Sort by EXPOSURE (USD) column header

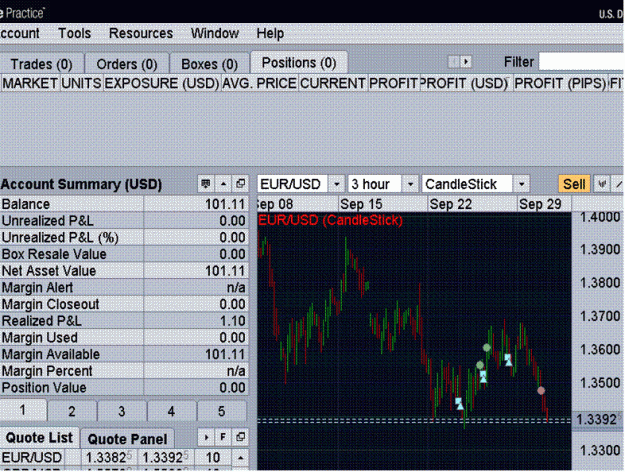pyautogui.click(x=162, y=83)
